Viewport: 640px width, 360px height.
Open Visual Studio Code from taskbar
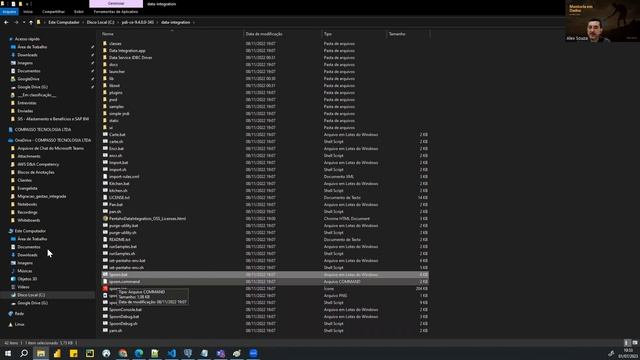pos(172,353)
